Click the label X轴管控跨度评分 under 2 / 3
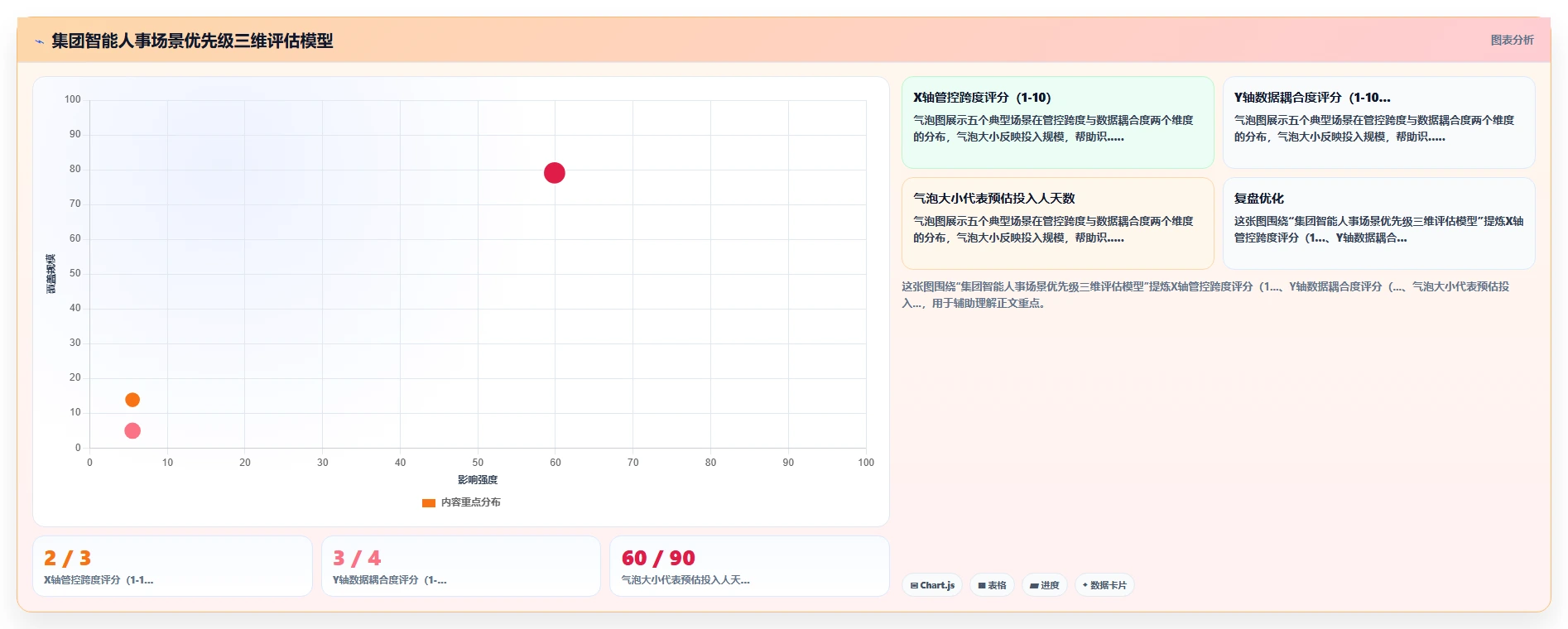This screenshot has height=629, width=1568. [99, 580]
